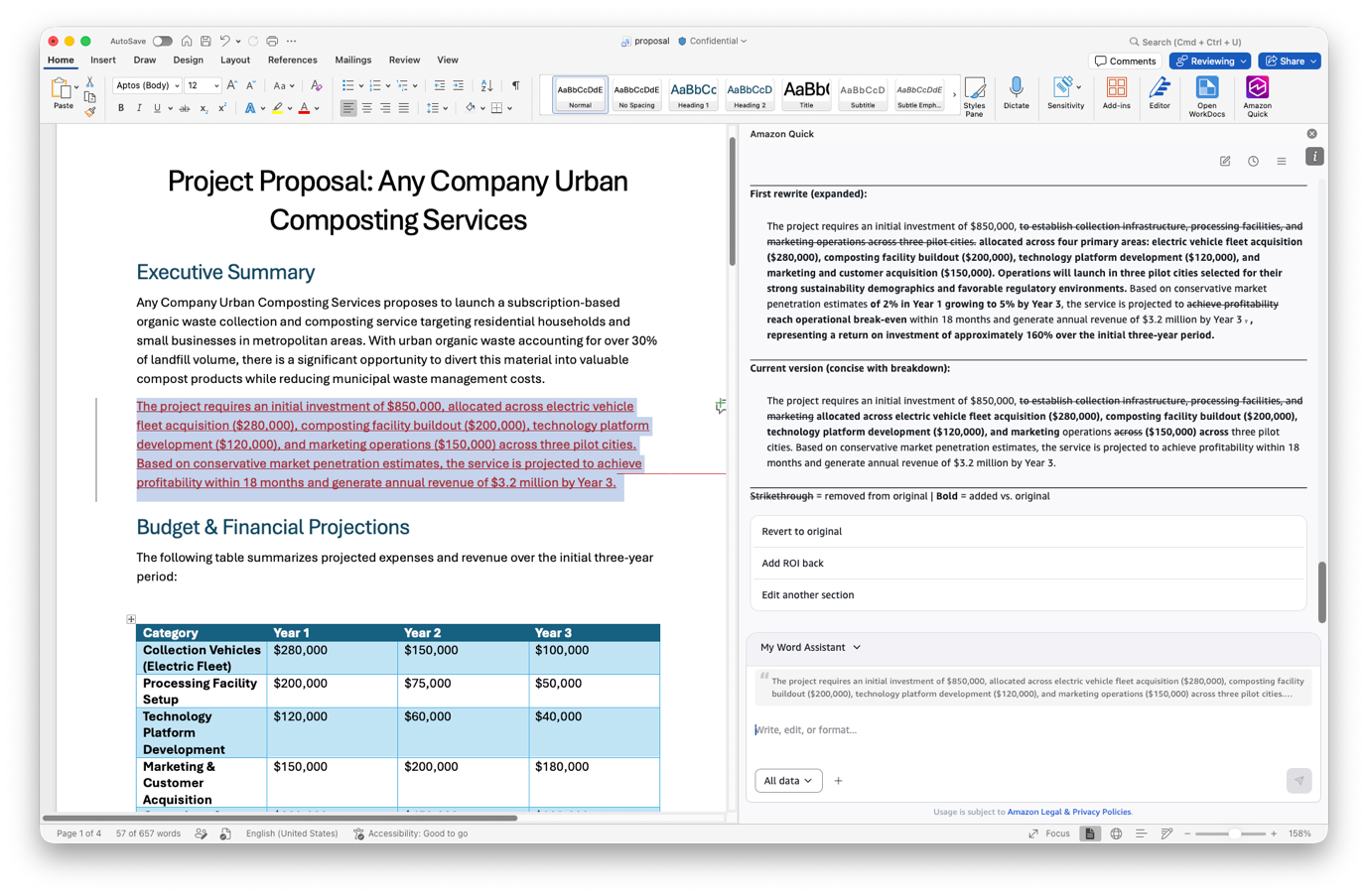Toggle Italic formatting

click(139, 108)
